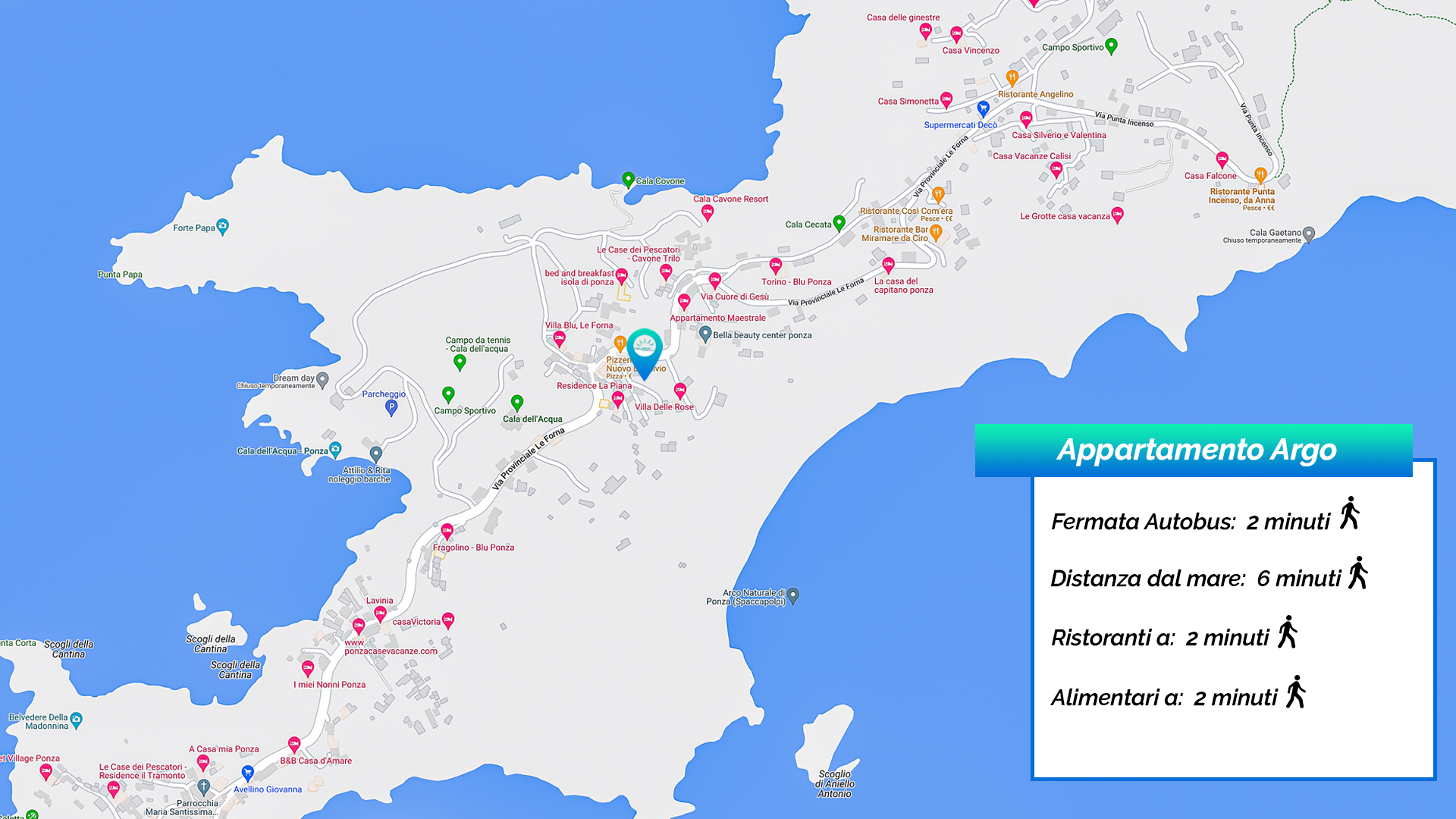The width and height of the screenshot is (1456, 819).
Task: Click the walking icon beside Alimentari
Action: tap(1296, 692)
